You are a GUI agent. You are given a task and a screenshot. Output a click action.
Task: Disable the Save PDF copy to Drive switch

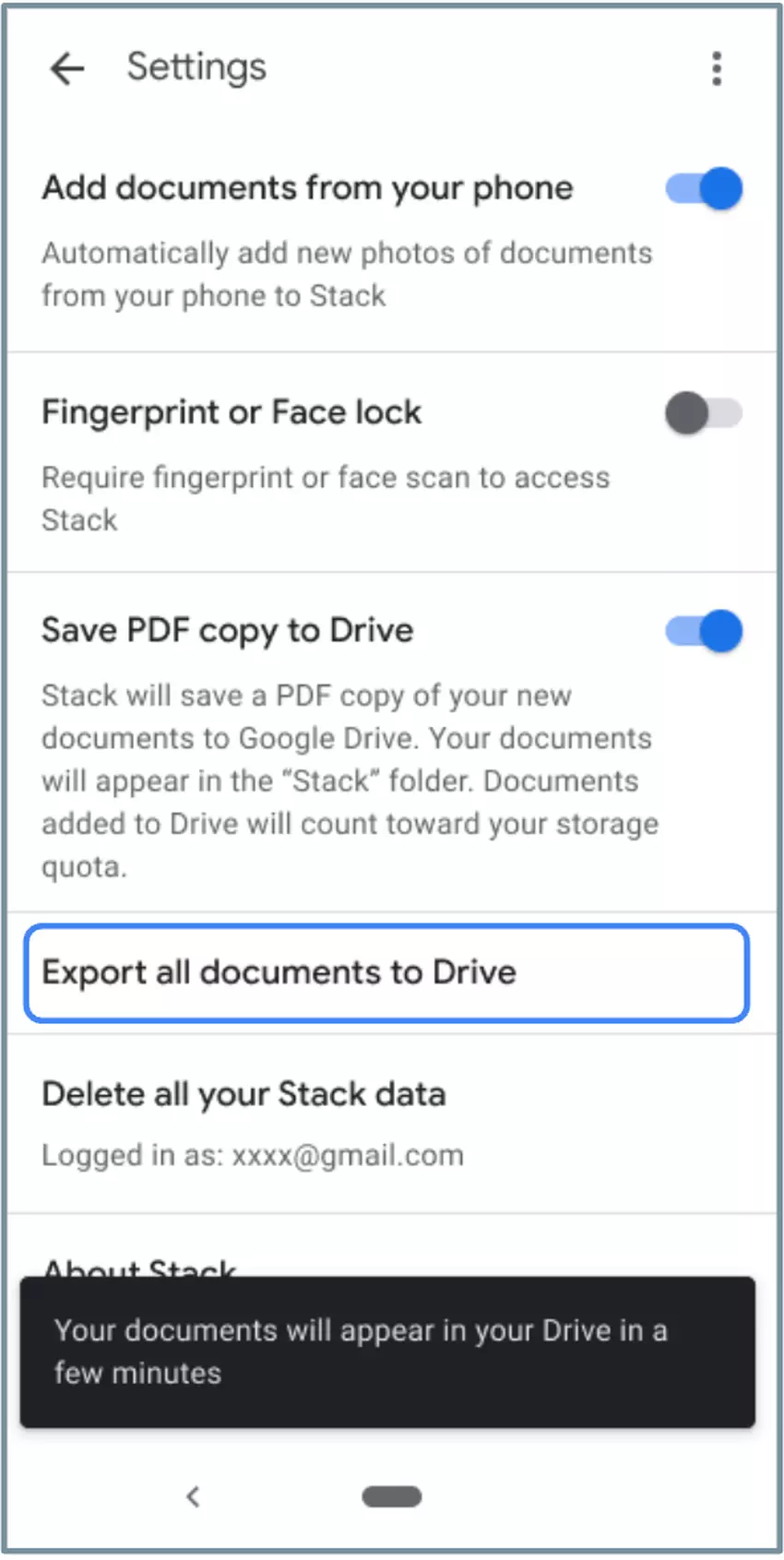[704, 632]
